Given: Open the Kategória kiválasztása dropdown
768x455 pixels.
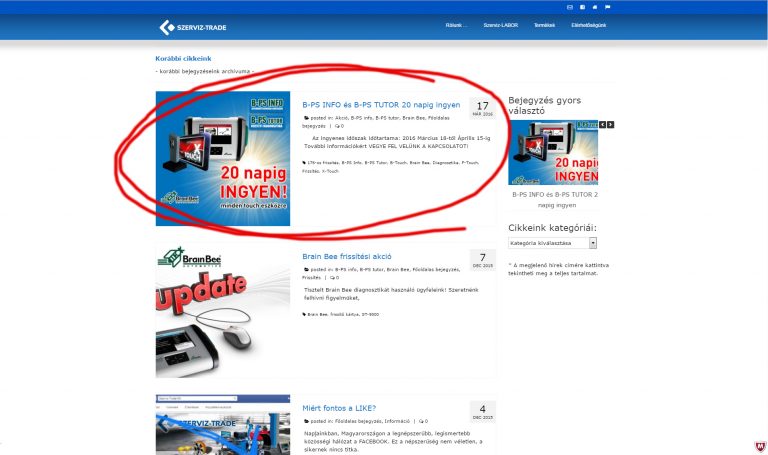Looking at the screenshot, I should pos(552,243).
